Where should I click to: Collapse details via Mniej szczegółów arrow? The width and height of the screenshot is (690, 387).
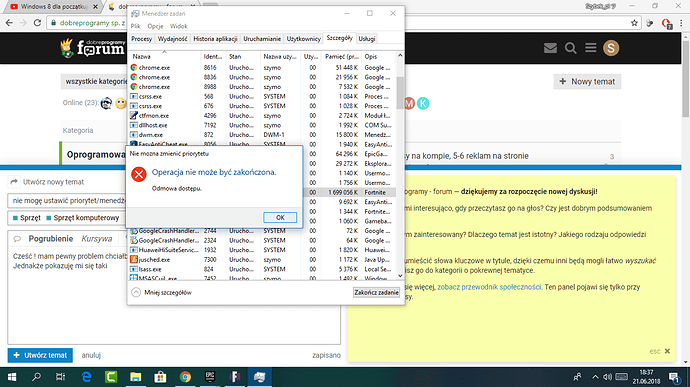136,292
